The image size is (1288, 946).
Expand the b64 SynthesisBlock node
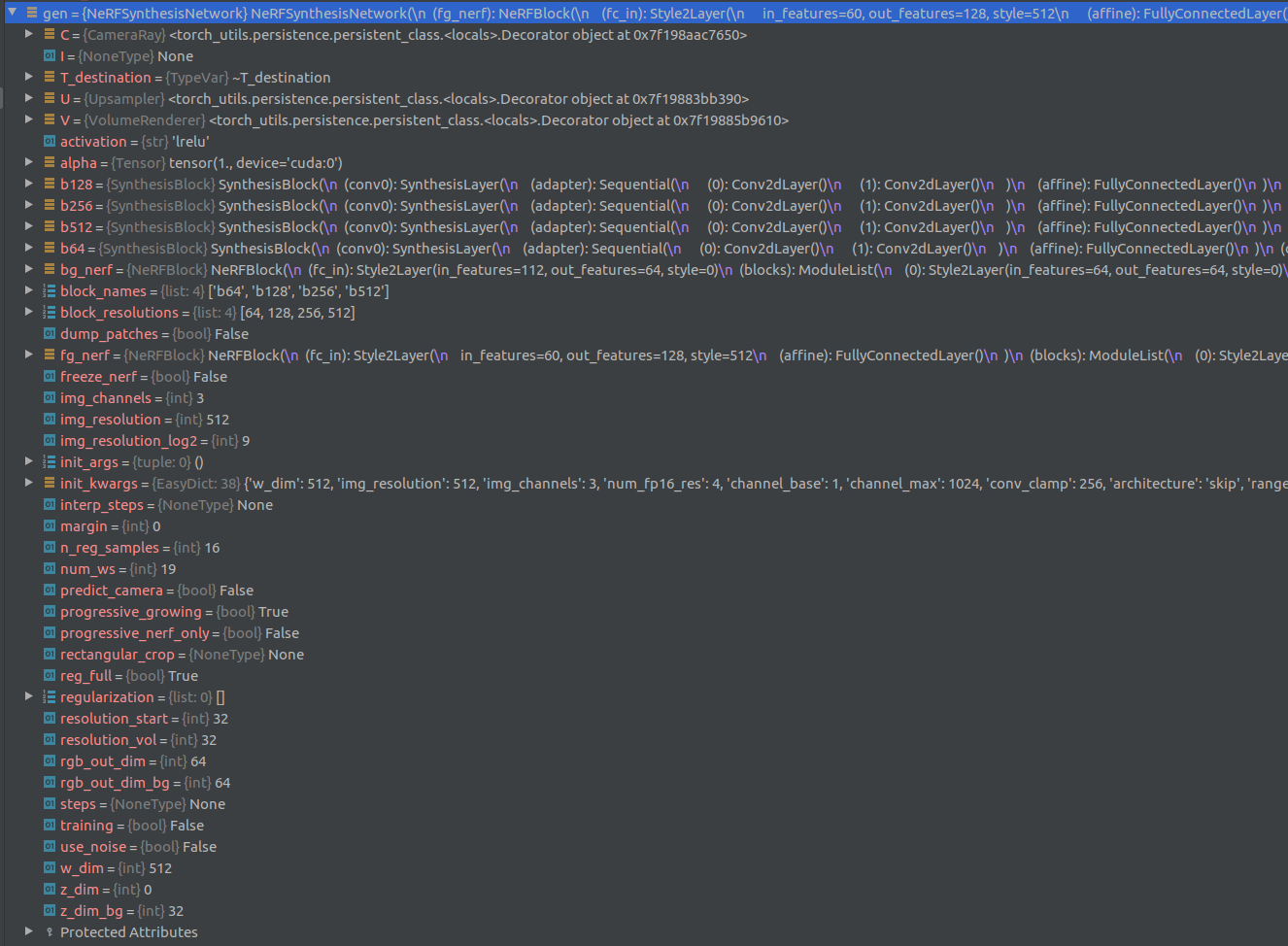28,248
